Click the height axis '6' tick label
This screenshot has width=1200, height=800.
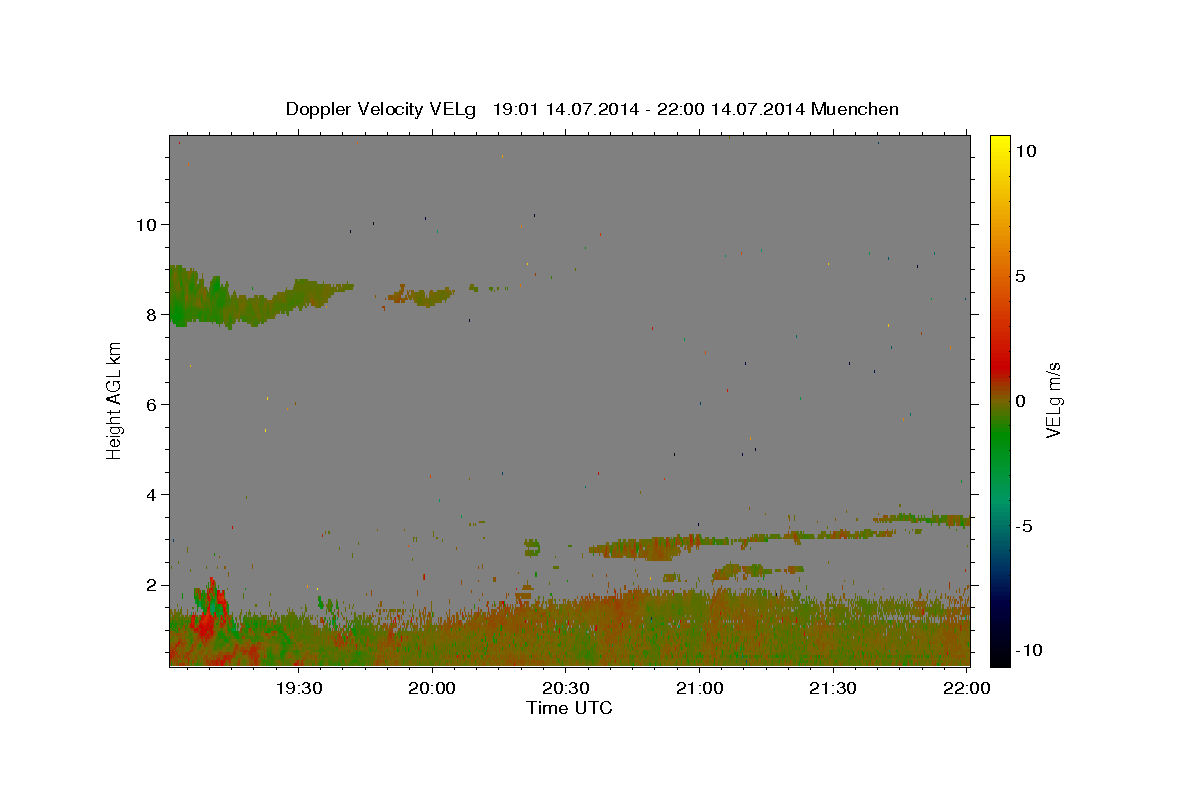(x=151, y=404)
